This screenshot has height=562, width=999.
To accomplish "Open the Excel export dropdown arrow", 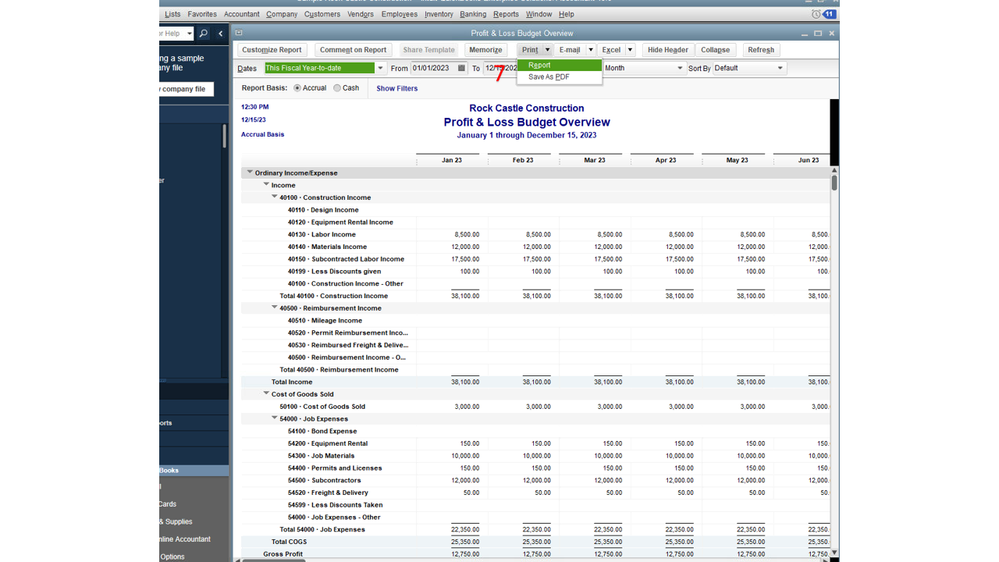I will pos(630,50).
